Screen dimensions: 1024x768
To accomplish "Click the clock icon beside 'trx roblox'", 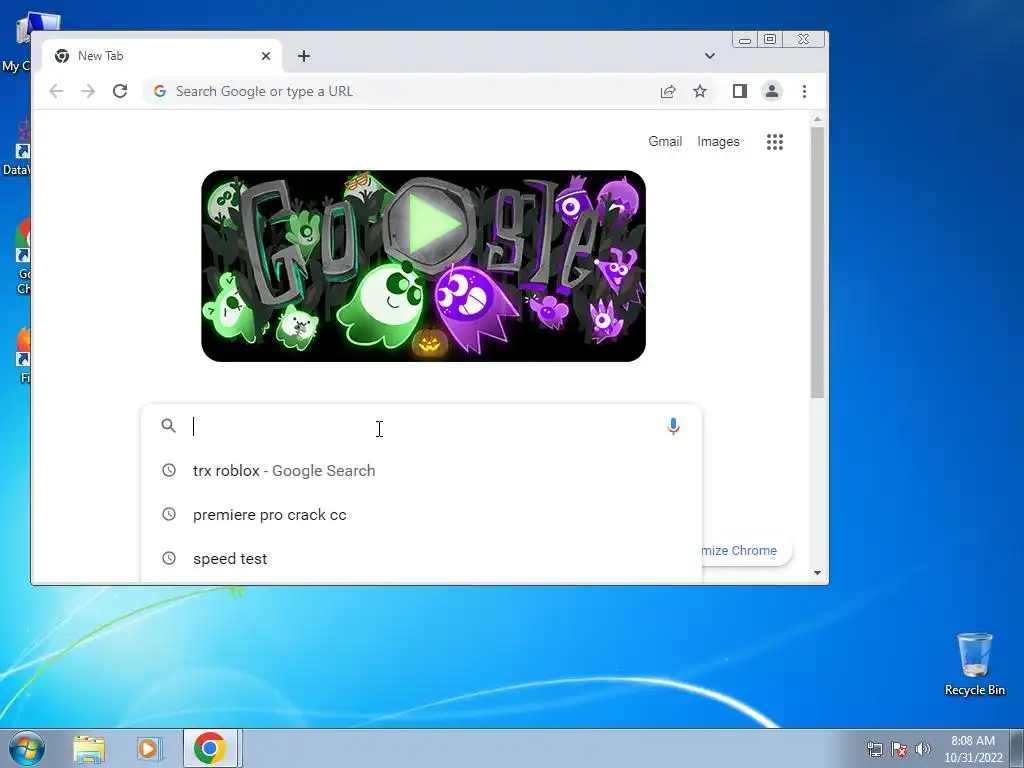I will (168, 470).
